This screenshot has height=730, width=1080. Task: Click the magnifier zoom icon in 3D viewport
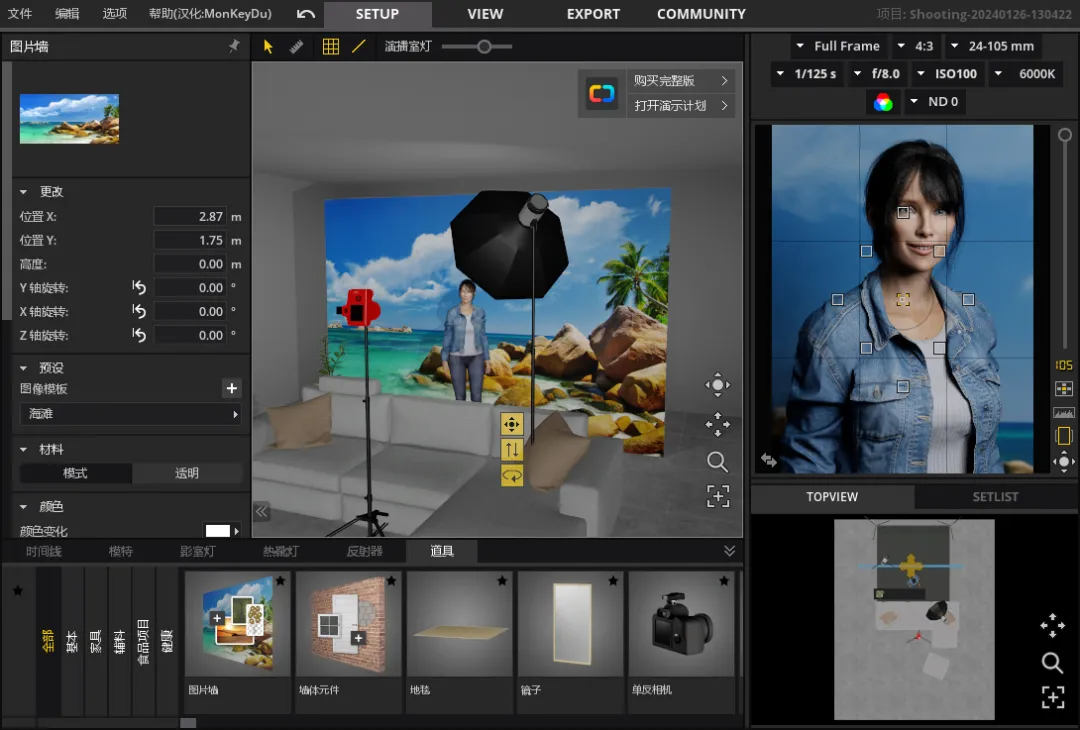point(717,461)
